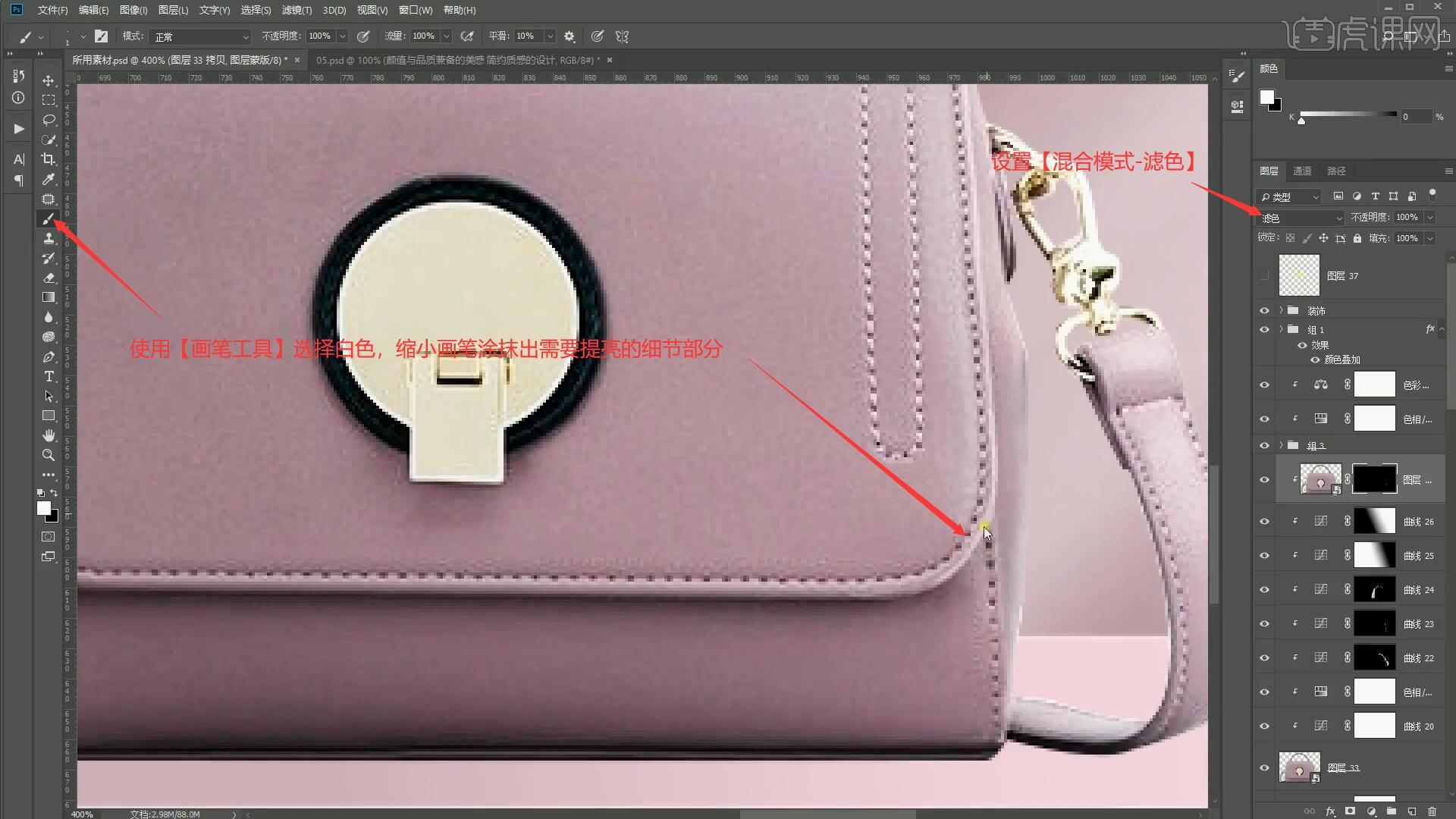The width and height of the screenshot is (1456, 819).
Task: Hide the 曲线 26 layer
Action: coord(1264,522)
